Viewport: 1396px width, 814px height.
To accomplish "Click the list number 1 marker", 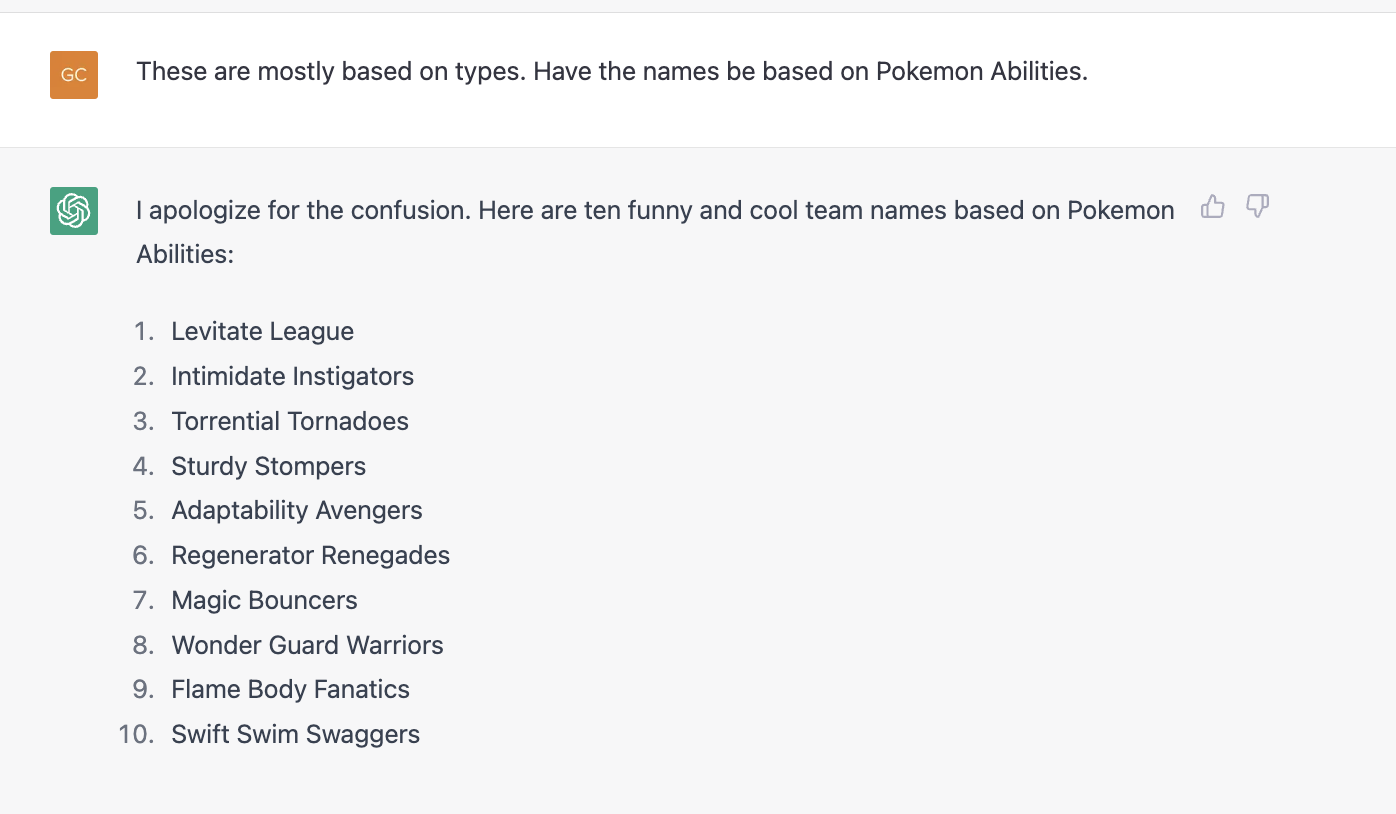I will point(144,331).
